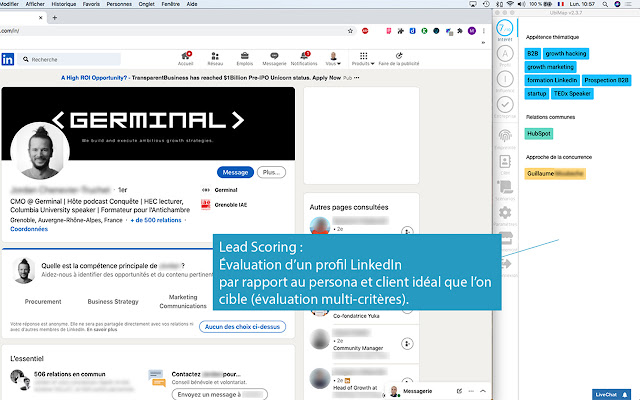Click the LiveChat button

point(611,394)
